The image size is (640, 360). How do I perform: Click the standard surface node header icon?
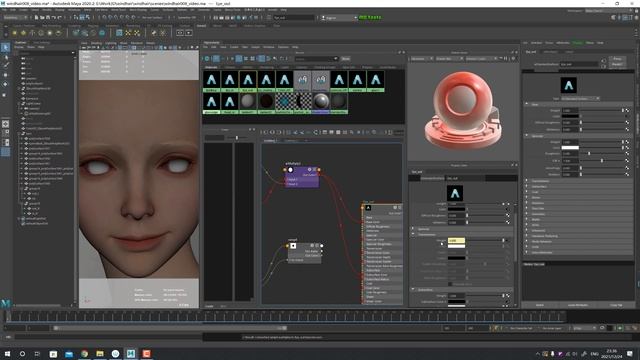click(368, 208)
